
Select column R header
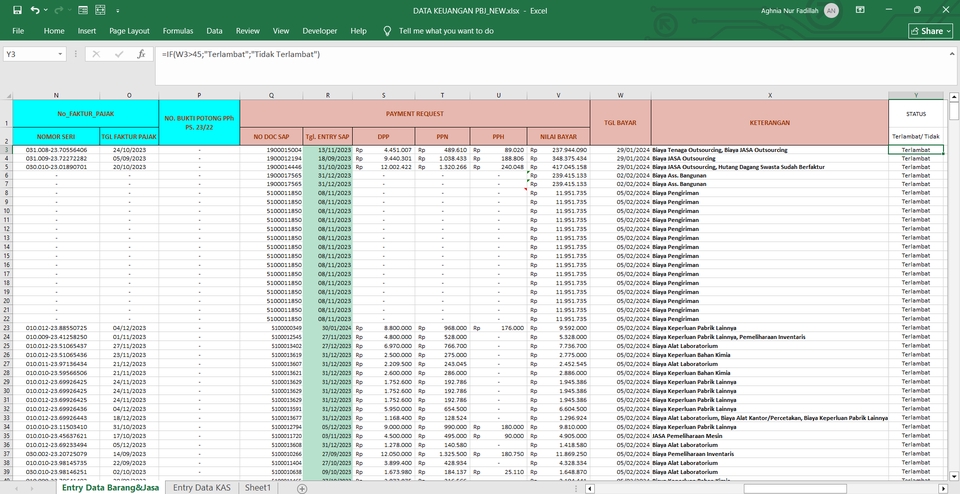(328, 95)
